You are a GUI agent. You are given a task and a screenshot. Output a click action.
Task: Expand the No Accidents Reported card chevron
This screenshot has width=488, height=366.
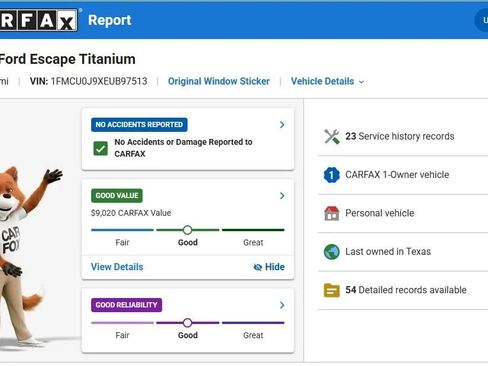click(282, 125)
